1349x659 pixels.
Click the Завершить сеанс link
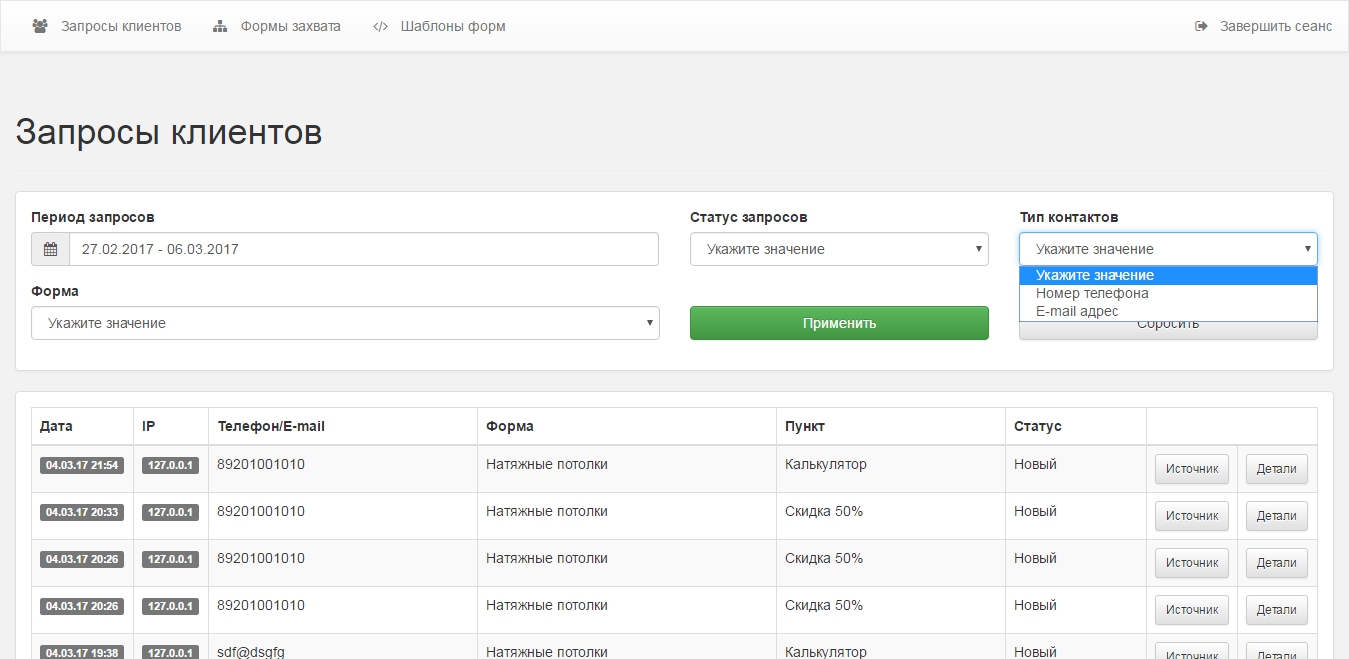pos(1275,26)
